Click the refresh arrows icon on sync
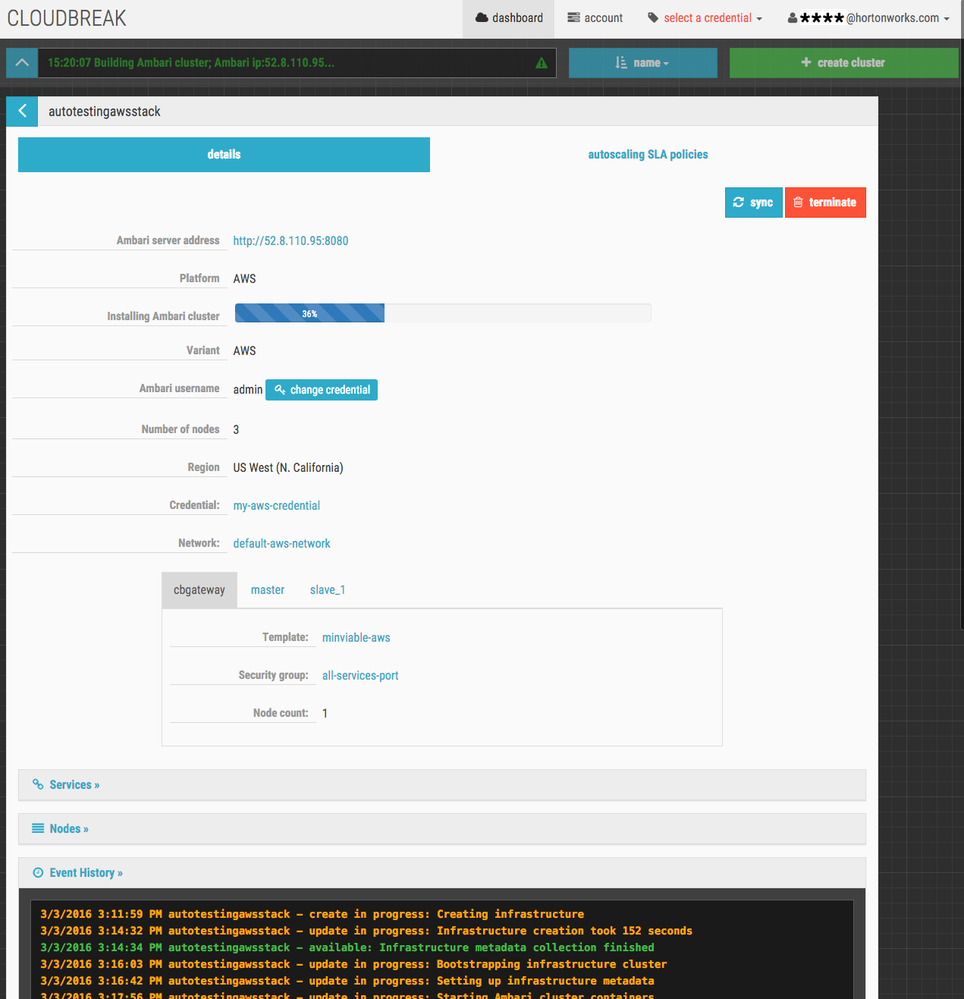Viewport: 964px width, 999px height. tap(738, 202)
